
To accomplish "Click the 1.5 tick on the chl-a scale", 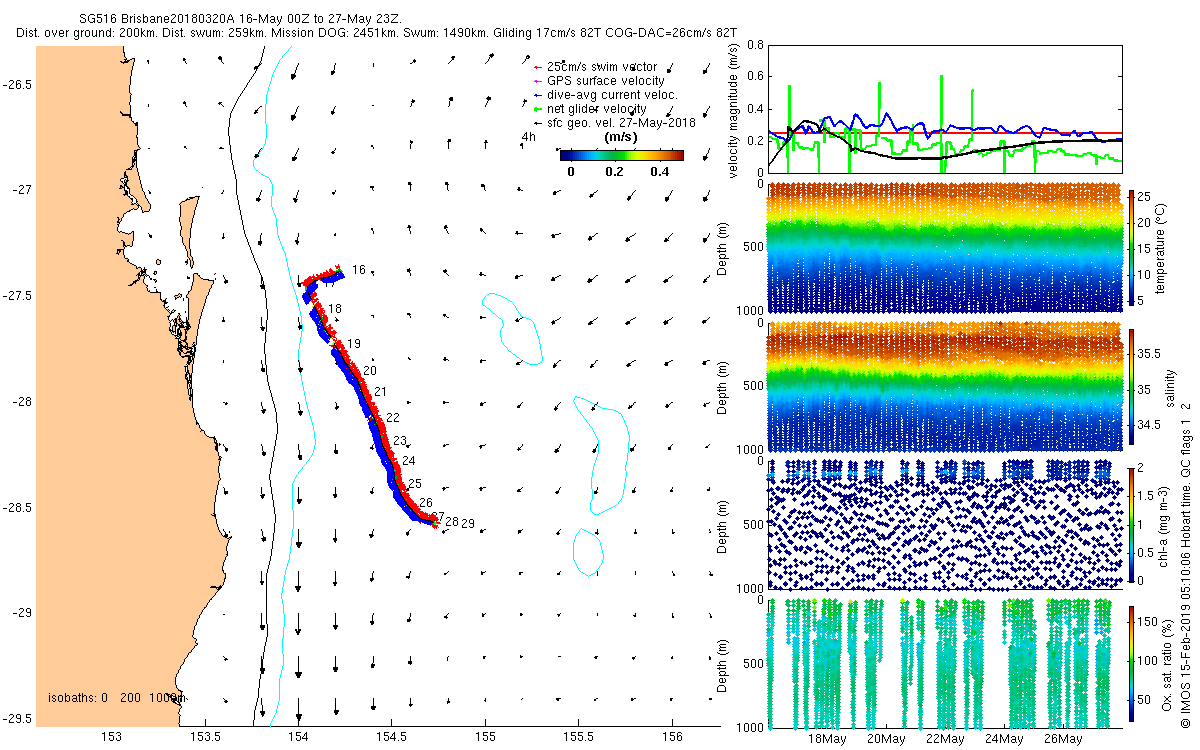I will click(1148, 495).
